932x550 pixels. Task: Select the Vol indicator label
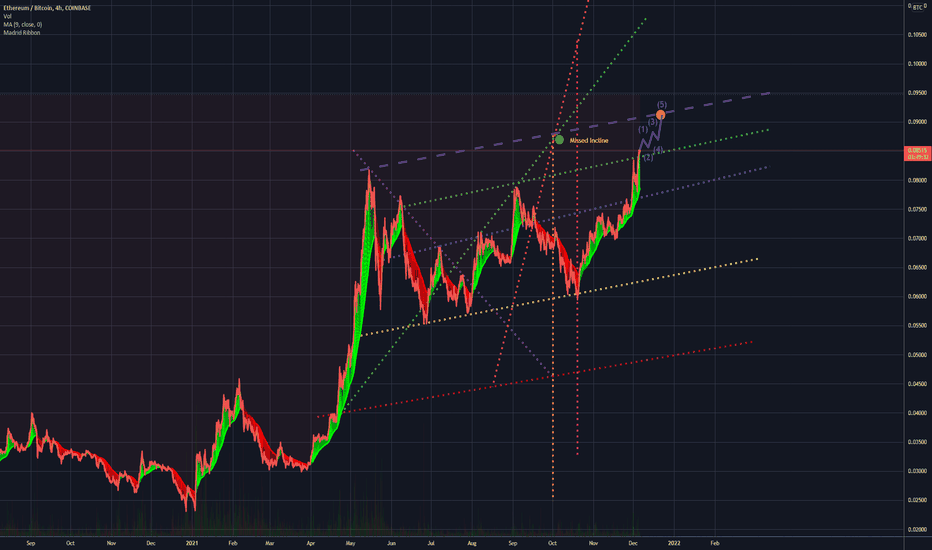pos(7,17)
